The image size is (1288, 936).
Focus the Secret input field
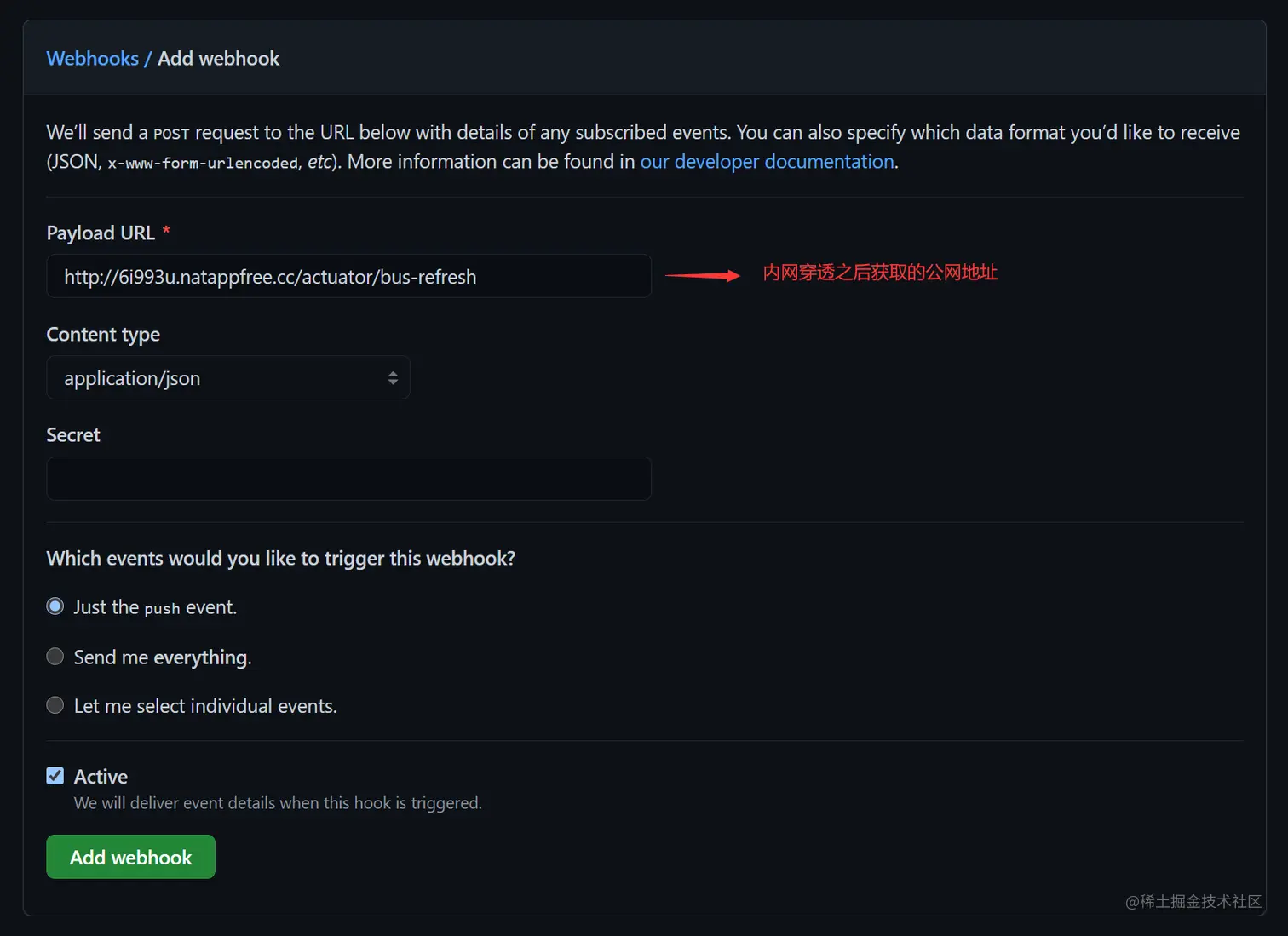(x=348, y=479)
